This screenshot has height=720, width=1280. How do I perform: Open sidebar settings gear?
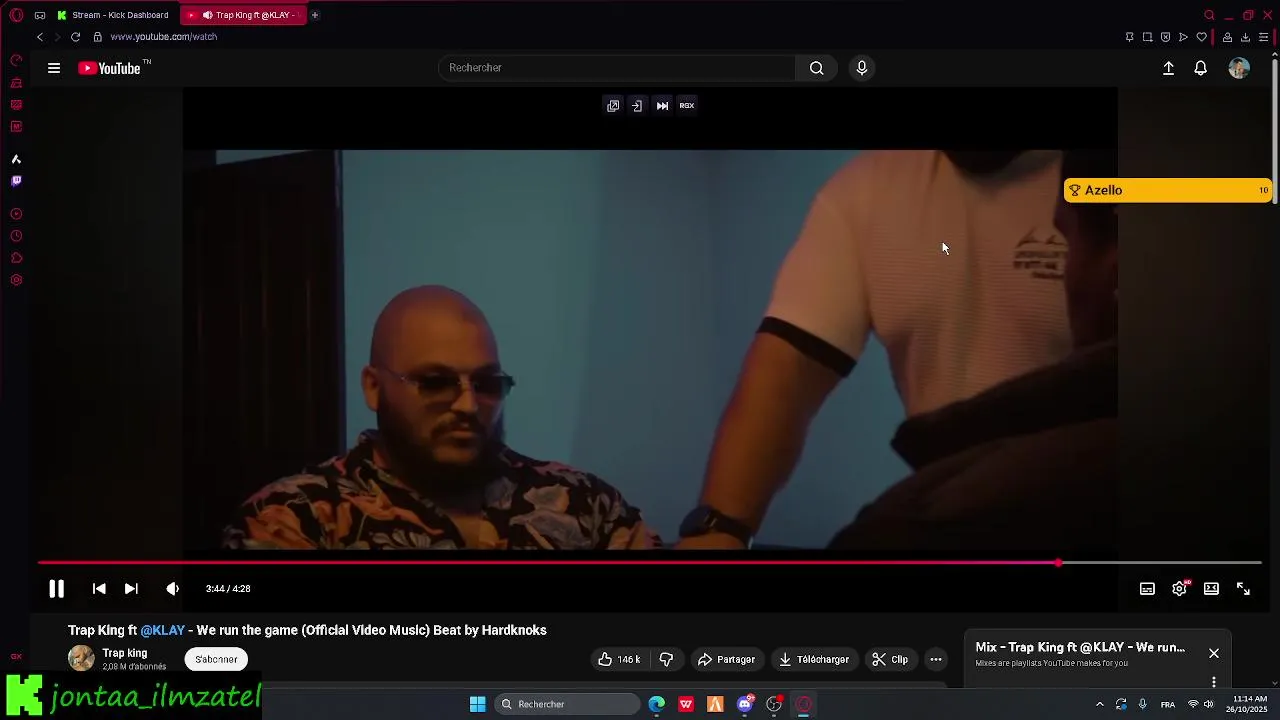(16, 280)
